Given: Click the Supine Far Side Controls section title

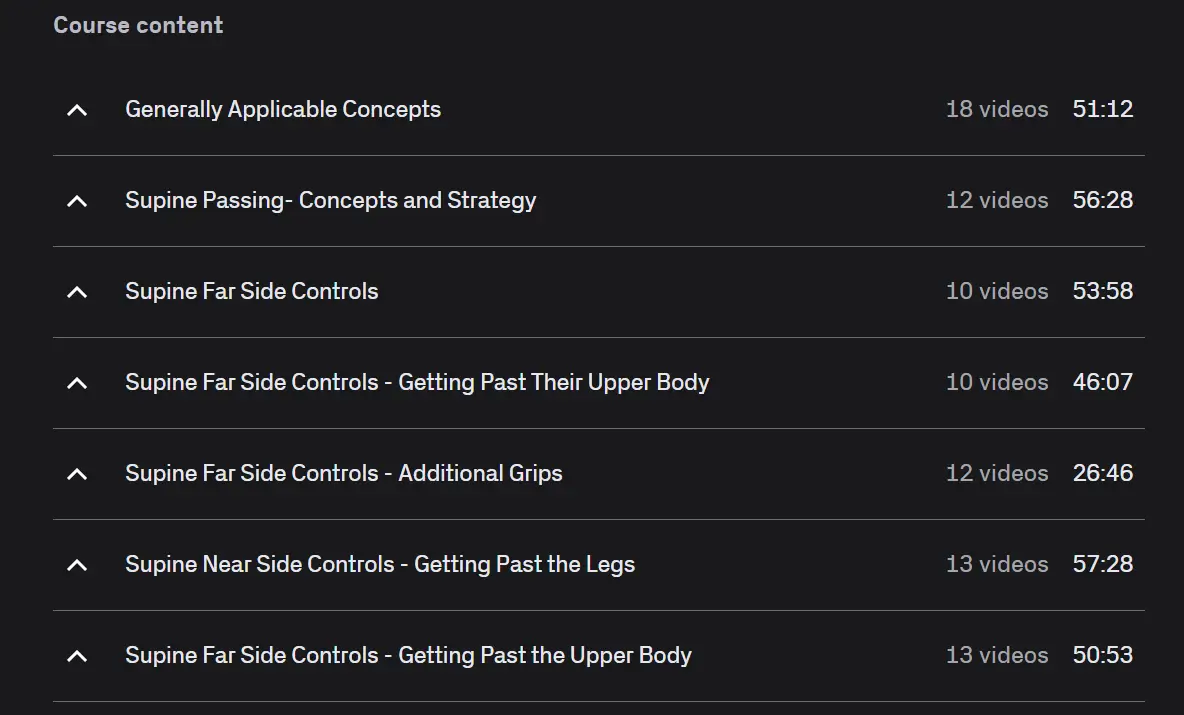Looking at the screenshot, I should coord(251,291).
